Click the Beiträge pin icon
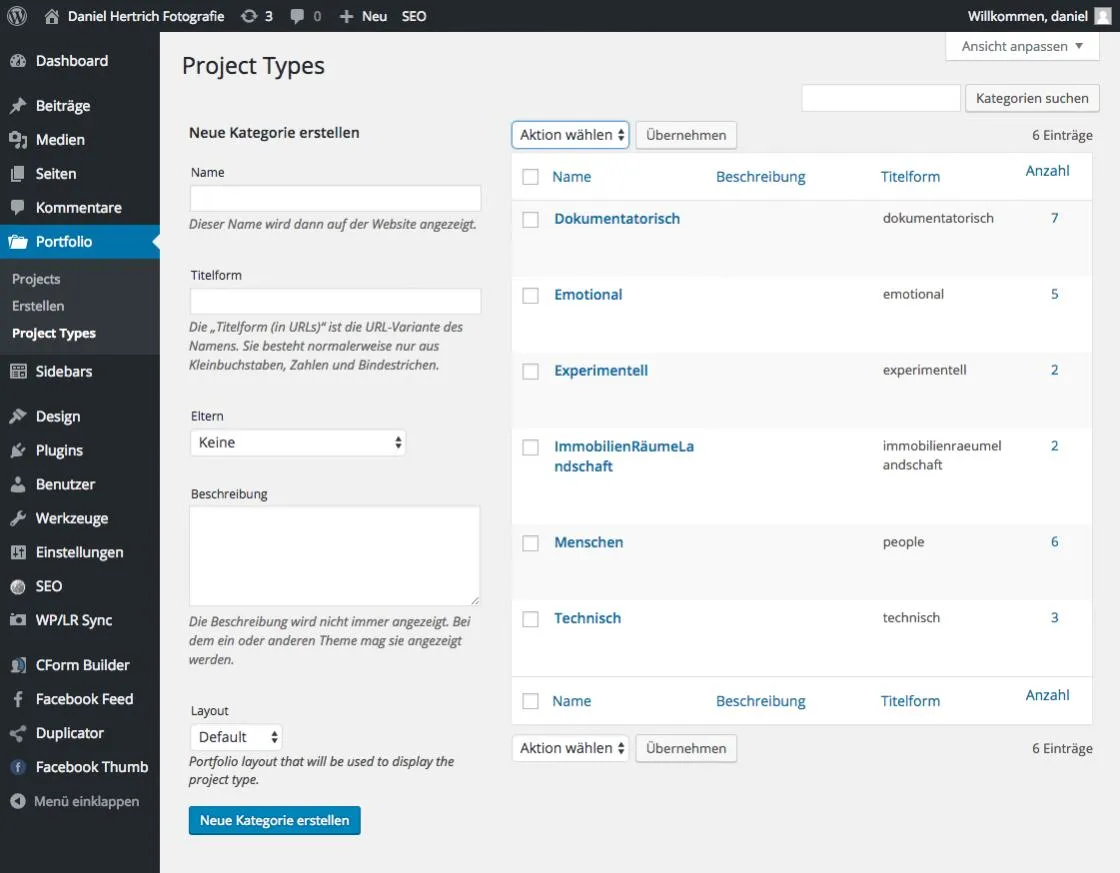Image resolution: width=1120 pixels, height=873 pixels. coord(19,106)
